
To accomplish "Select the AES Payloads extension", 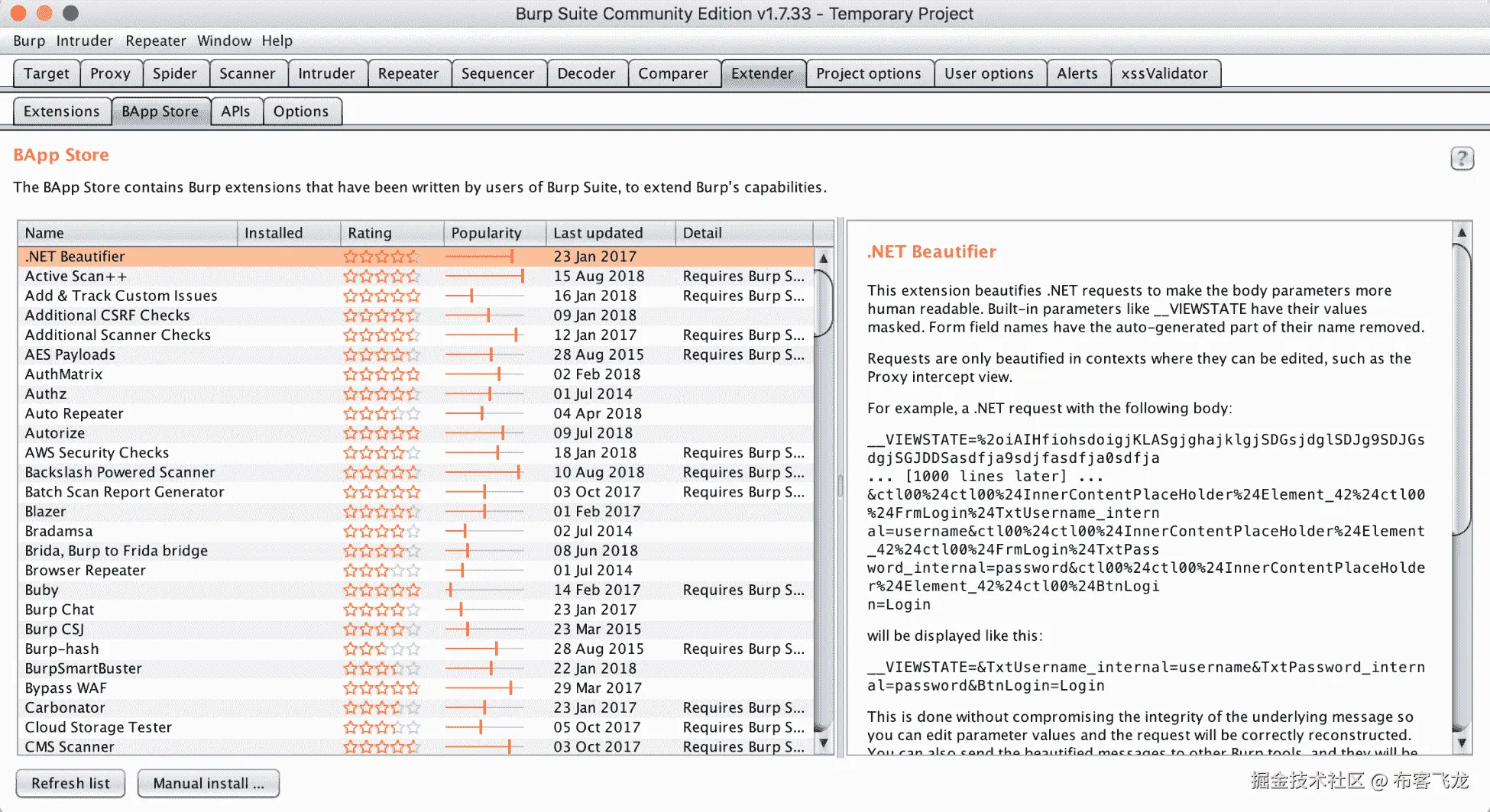I will tap(416, 354).
